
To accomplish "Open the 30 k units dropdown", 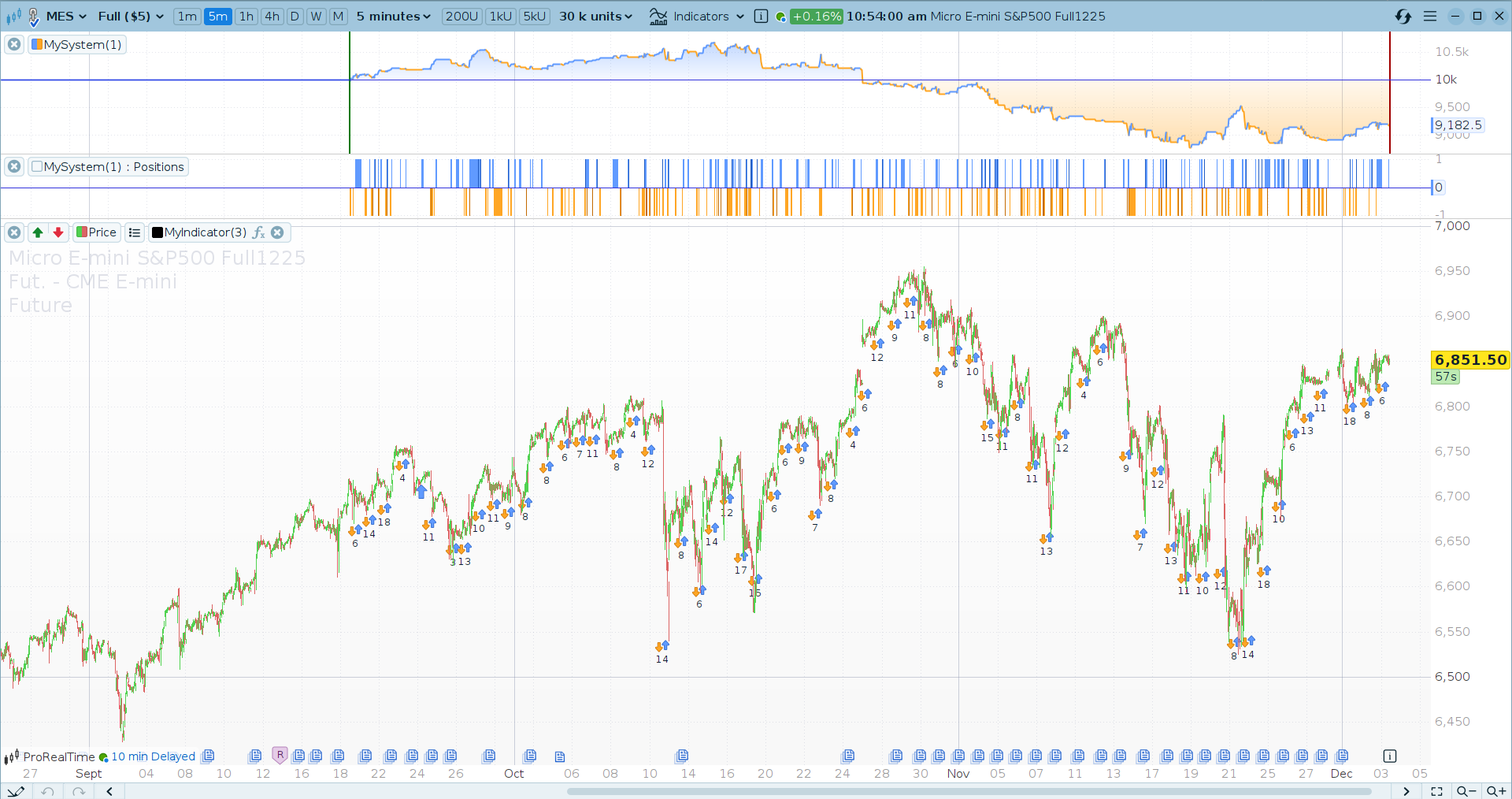I will [x=596, y=17].
